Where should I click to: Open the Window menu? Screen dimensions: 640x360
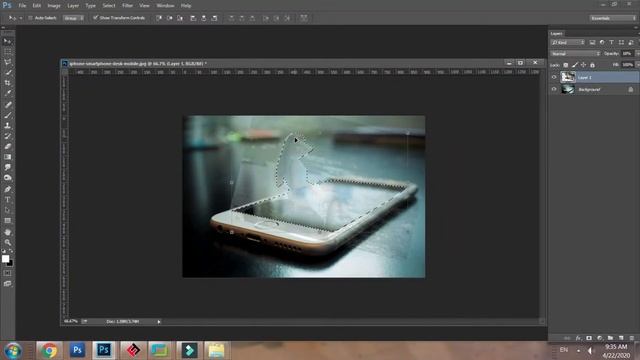[165, 6]
